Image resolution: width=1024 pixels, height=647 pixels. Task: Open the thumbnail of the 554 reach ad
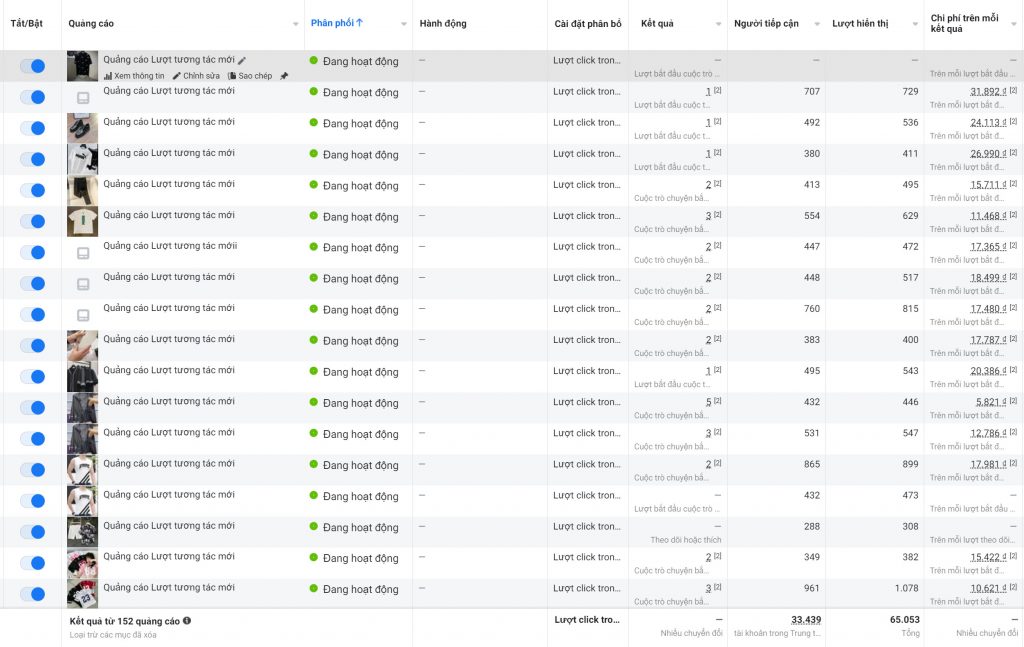[82, 221]
